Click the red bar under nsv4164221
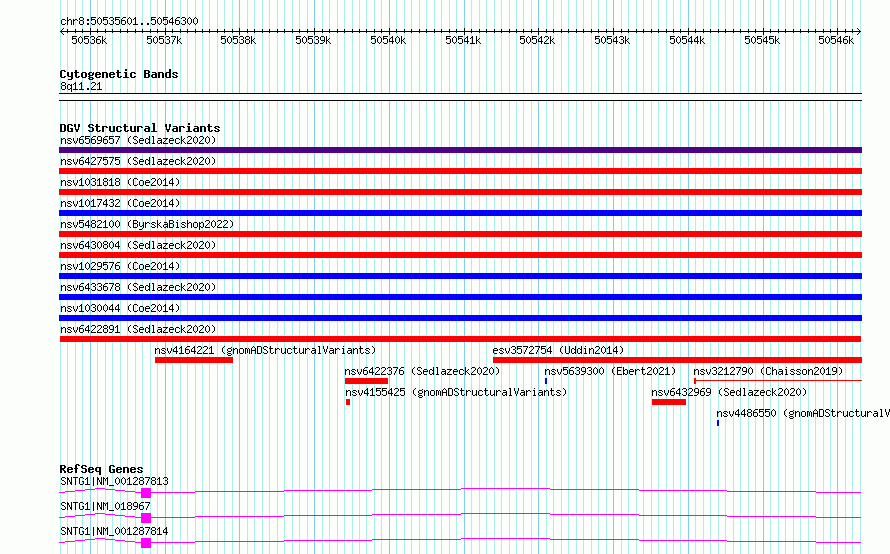This screenshot has width=890, height=554. click(194, 360)
